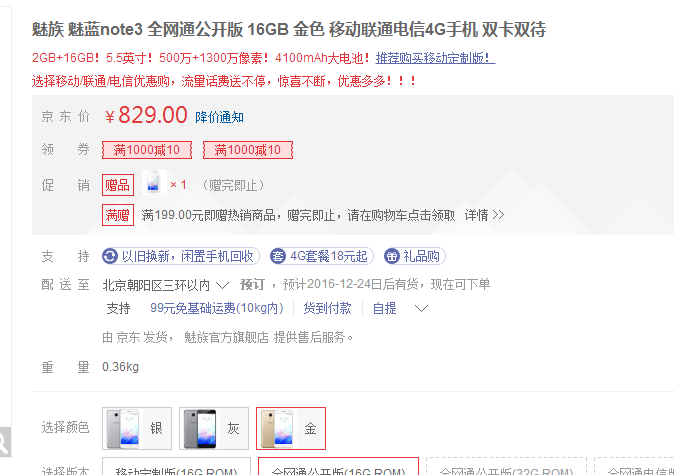Choose 全网通公开版(16G ROM) version
This screenshot has height=475, width=674.
point(338,467)
